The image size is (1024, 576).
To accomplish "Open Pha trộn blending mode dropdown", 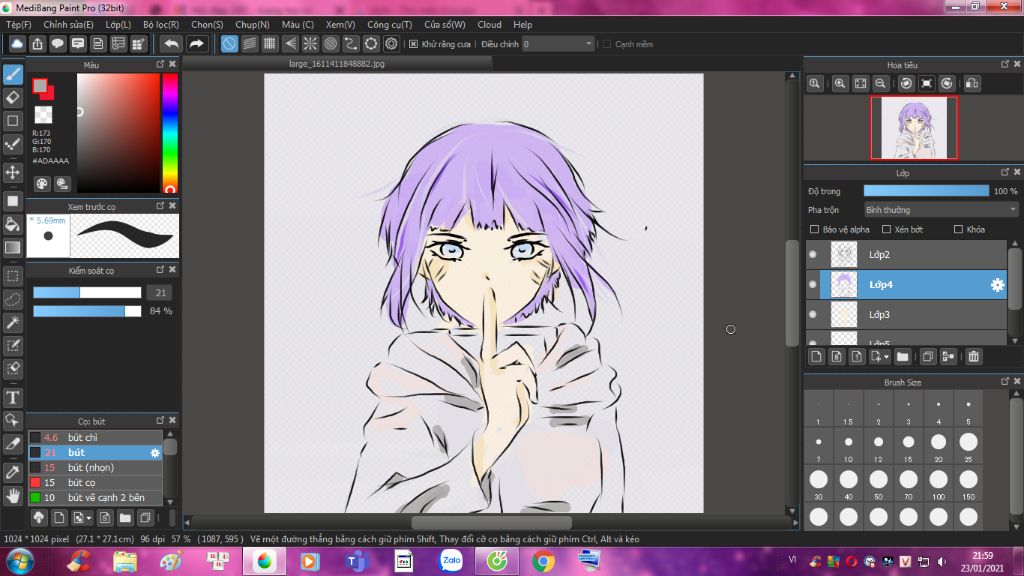I will (x=940, y=210).
